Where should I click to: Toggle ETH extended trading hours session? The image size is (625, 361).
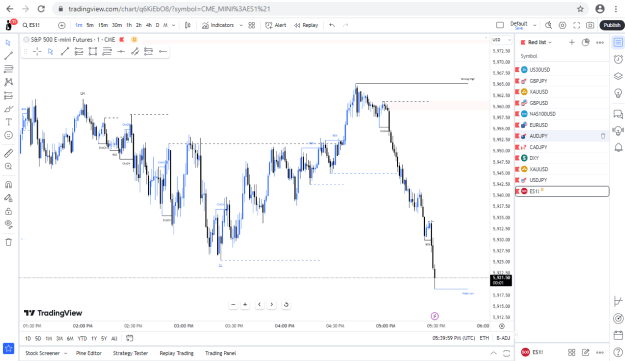click(x=484, y=338)
